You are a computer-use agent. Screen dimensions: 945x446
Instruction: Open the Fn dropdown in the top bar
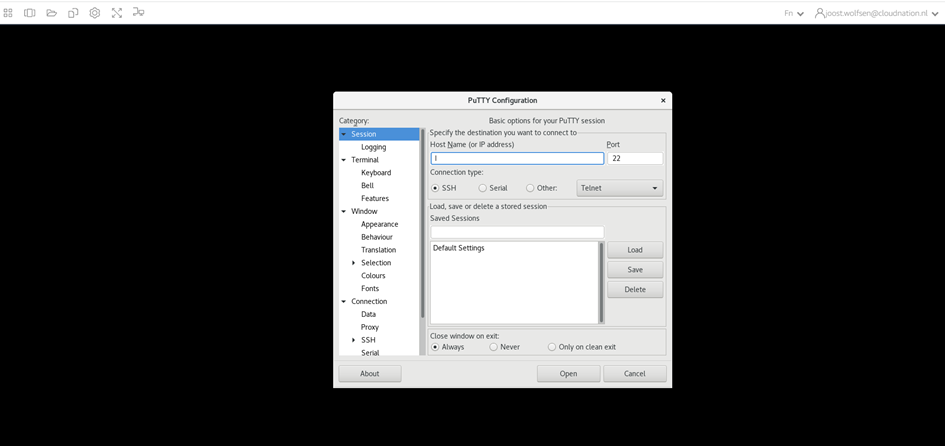pyautogui.click(x=794, y=14)
